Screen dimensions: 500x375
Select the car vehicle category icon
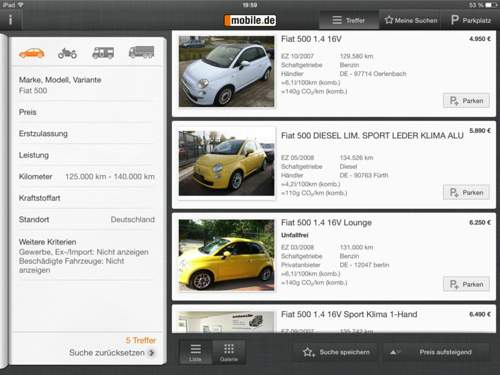32,53
